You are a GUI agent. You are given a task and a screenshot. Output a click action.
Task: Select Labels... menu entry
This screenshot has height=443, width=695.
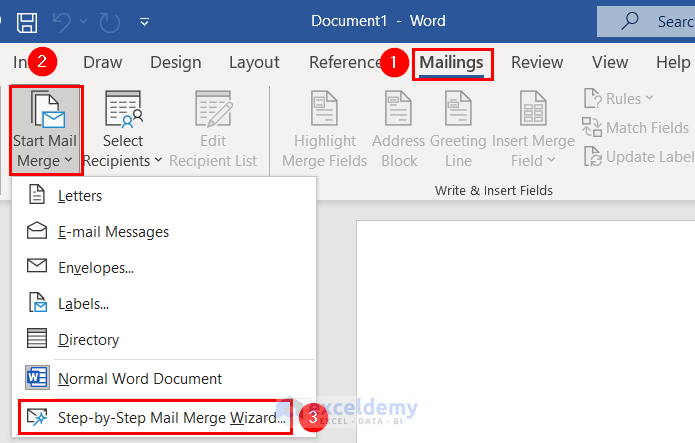[x=164, y=304]
